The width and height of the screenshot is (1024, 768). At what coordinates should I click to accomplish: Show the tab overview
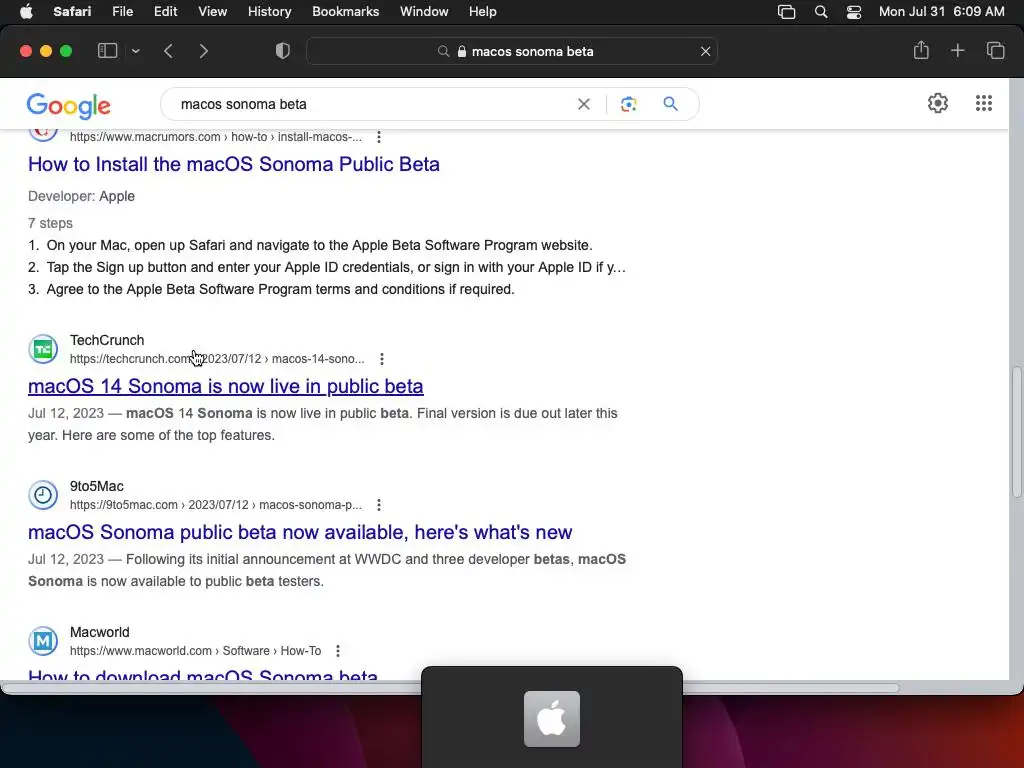click(995, 51)
